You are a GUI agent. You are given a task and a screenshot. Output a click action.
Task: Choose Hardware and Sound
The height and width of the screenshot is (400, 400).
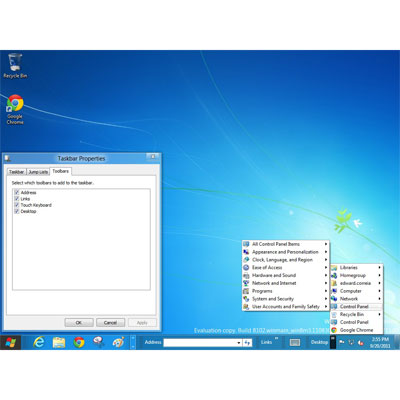click(286, 275)
